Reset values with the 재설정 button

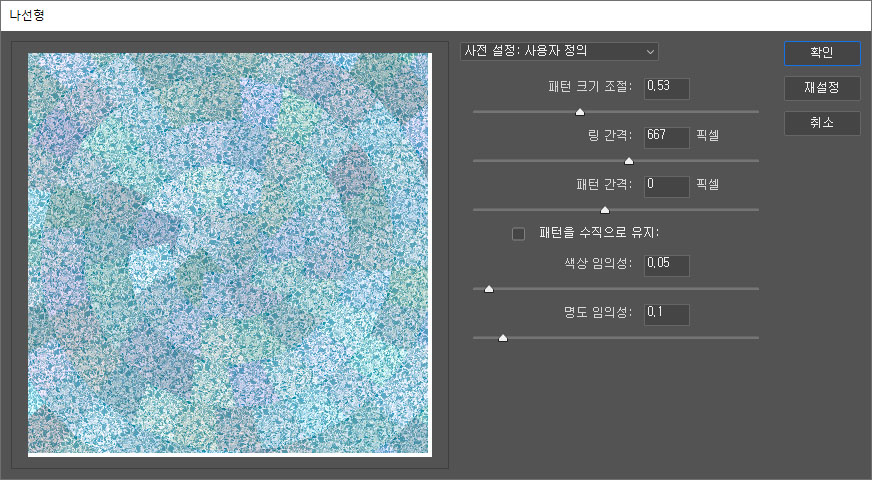(x=822, y=88)
